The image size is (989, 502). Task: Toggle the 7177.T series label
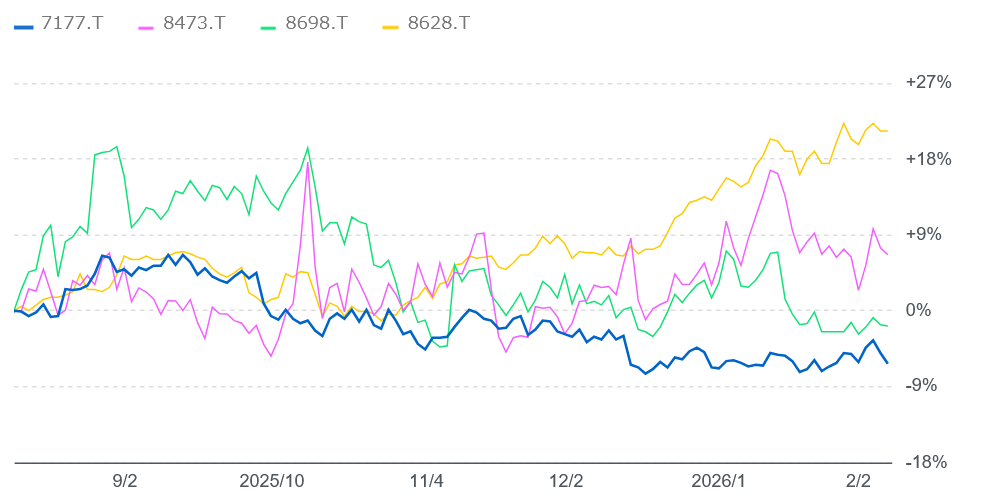click(73, 24)
